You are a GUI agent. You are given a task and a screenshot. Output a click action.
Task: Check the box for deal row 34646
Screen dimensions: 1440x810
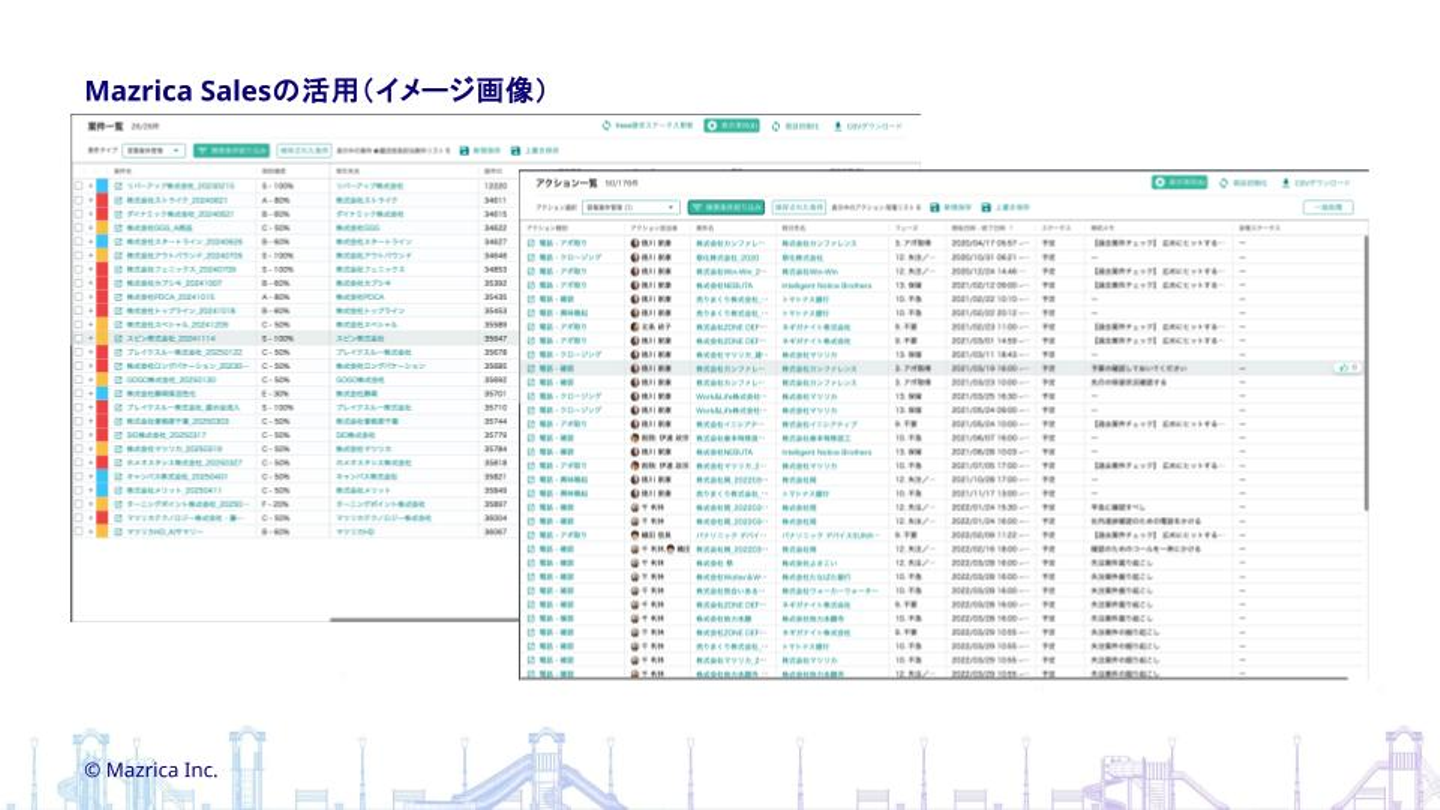click(x=78, y=255)
